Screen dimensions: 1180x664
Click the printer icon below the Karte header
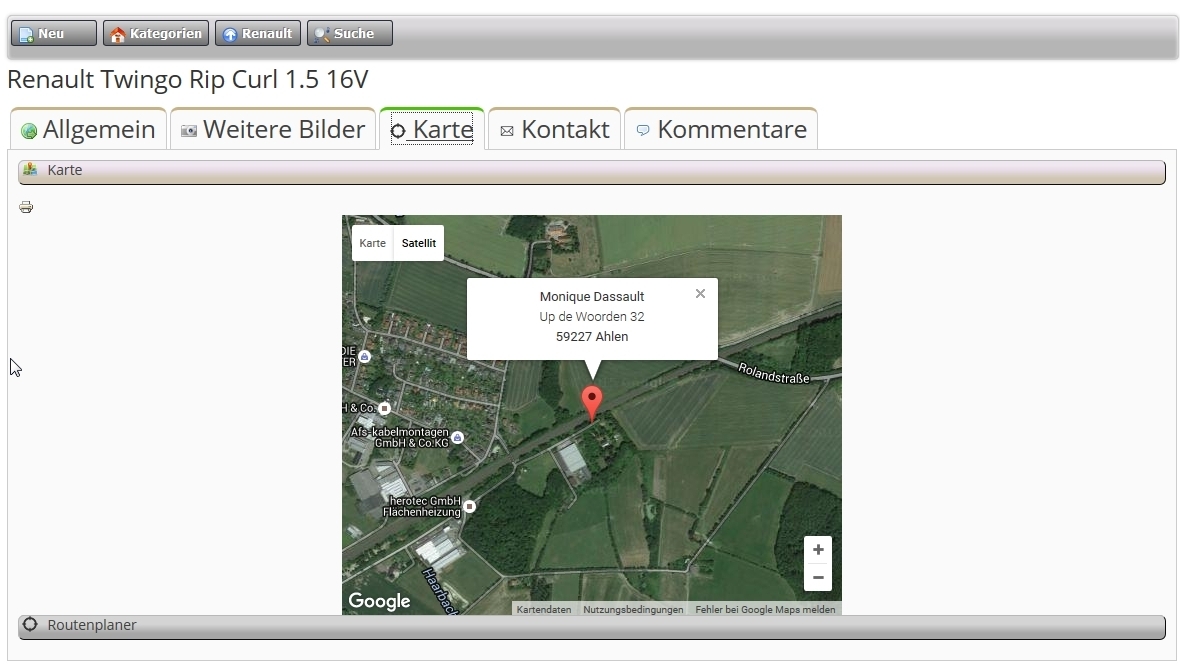26,207
